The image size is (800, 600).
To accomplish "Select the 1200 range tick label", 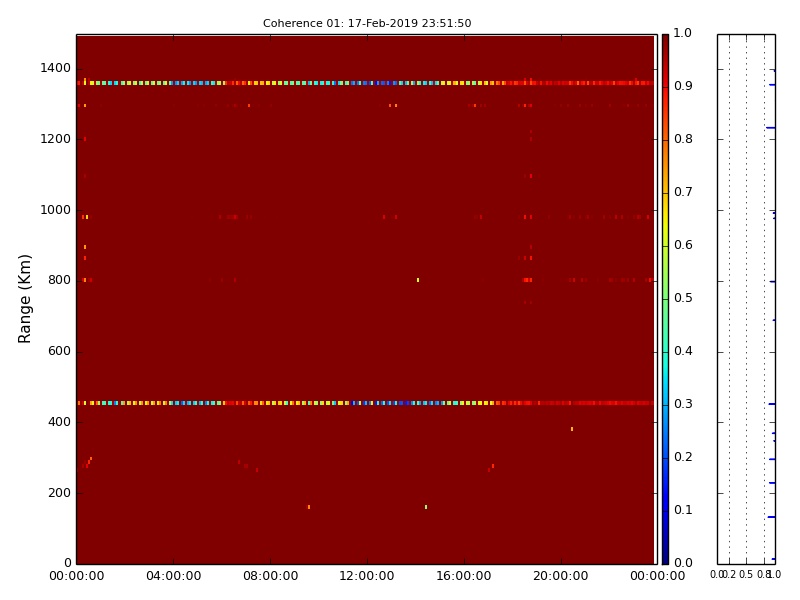I will pyautogui.click(x=56, y=139).
